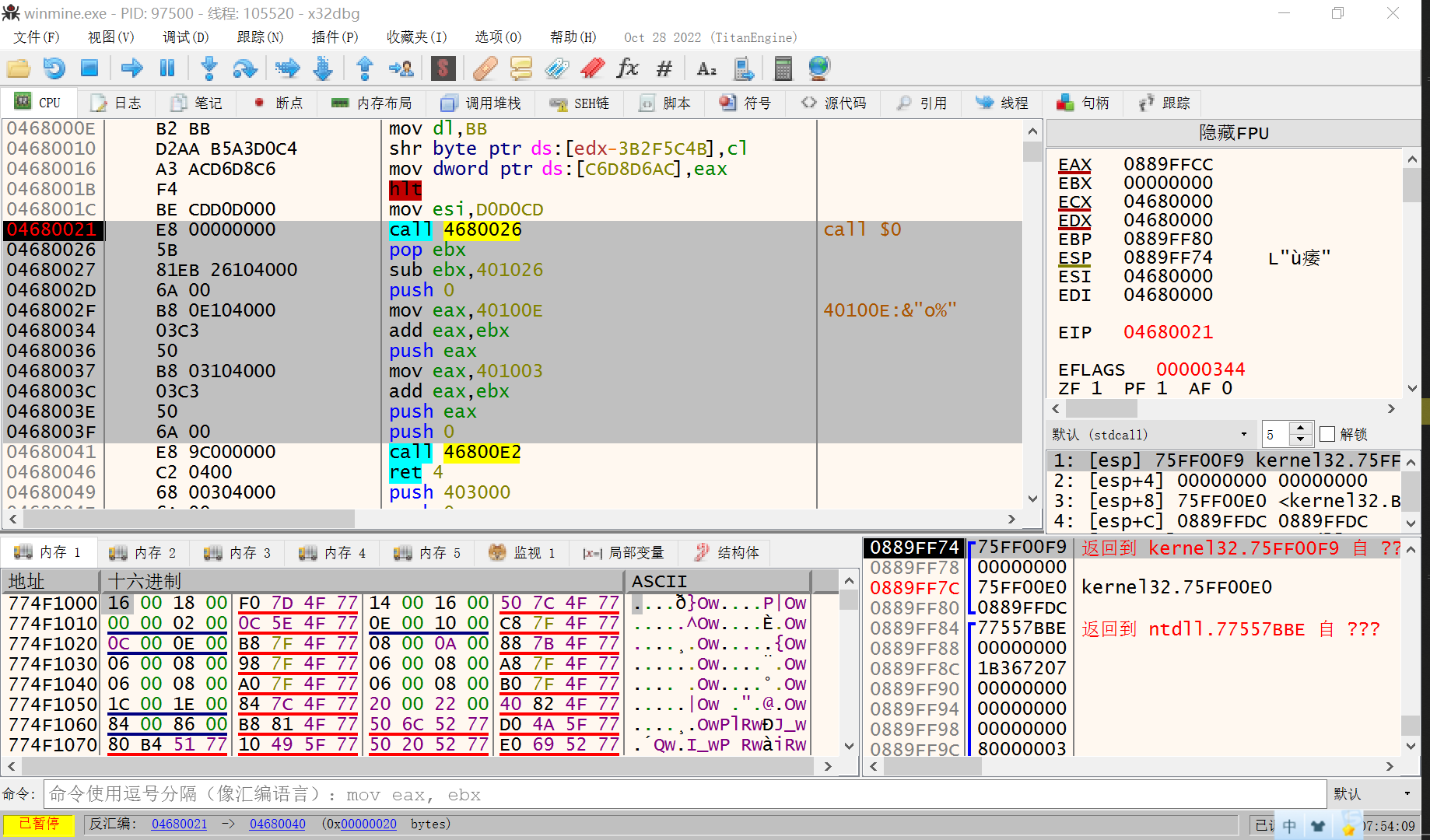Switch to 调用堆栈 tab
Image resolution: width=1430 pixels, height=840 pixels.
pos(481,103)
